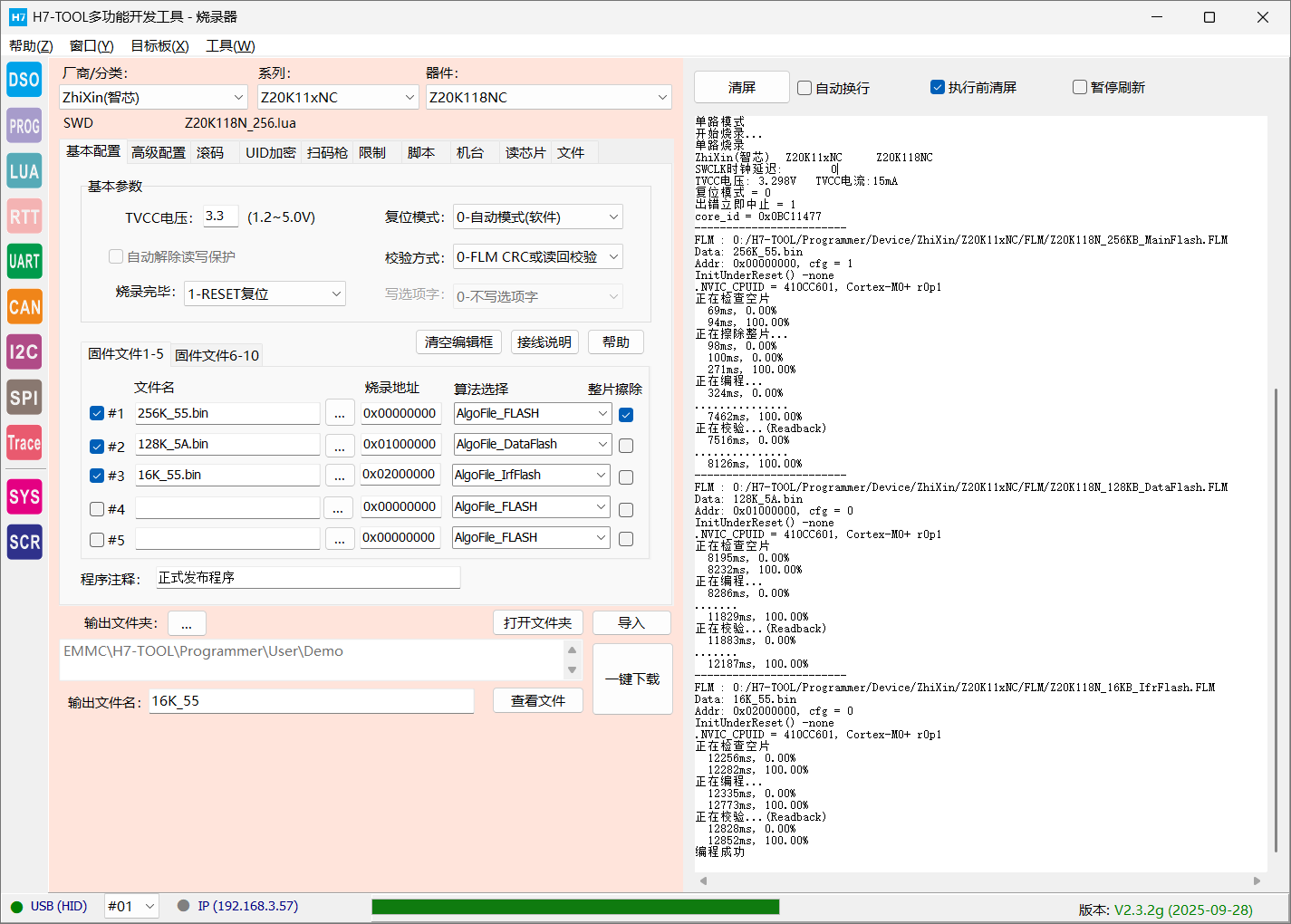Open the UART serial tool

[24, 262]
